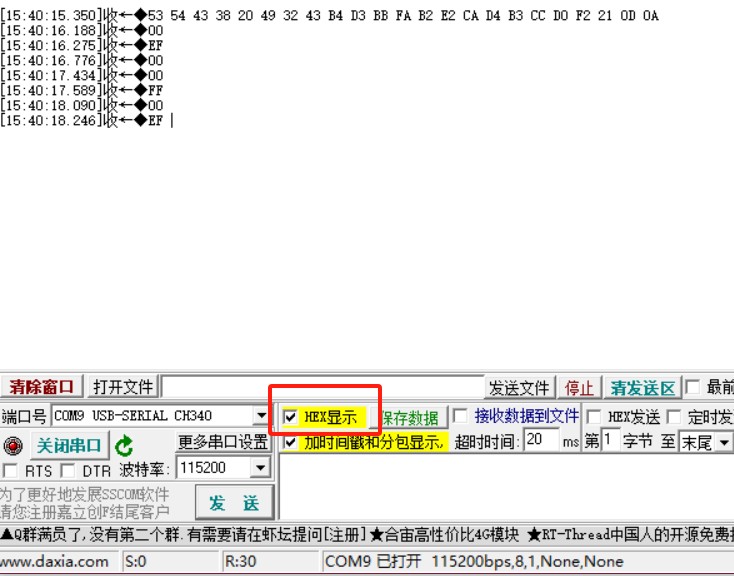The image size is (734, 576).
Task: Click the 关闭串口 button
Action: coord(69,445)
